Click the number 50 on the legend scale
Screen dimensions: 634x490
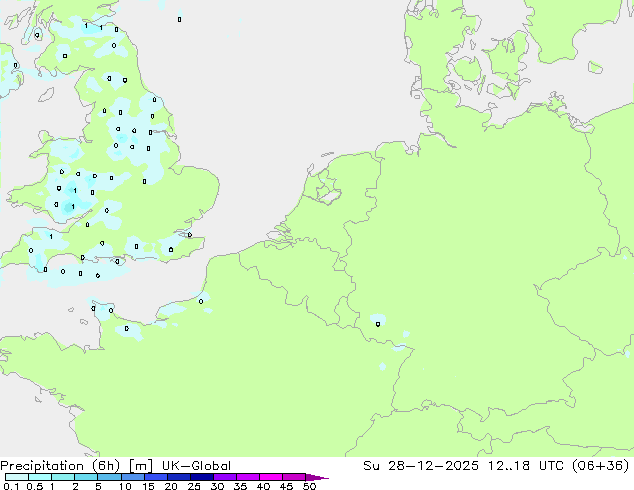pyautogui.click(x=309, y=486)
